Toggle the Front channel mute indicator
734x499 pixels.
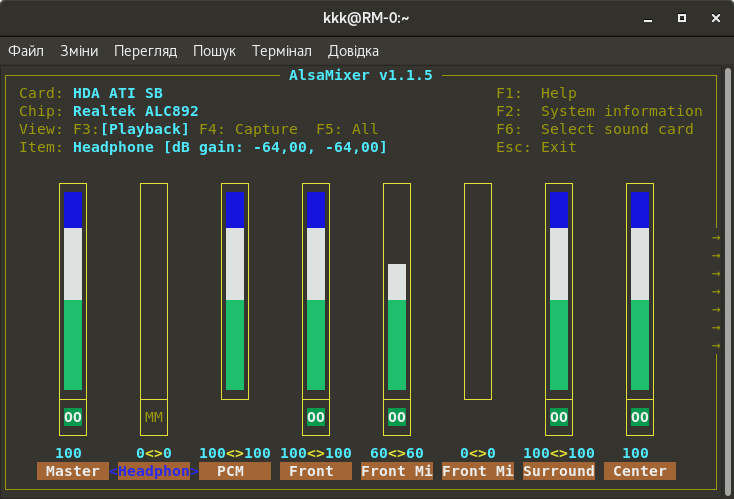coord(316,417)
